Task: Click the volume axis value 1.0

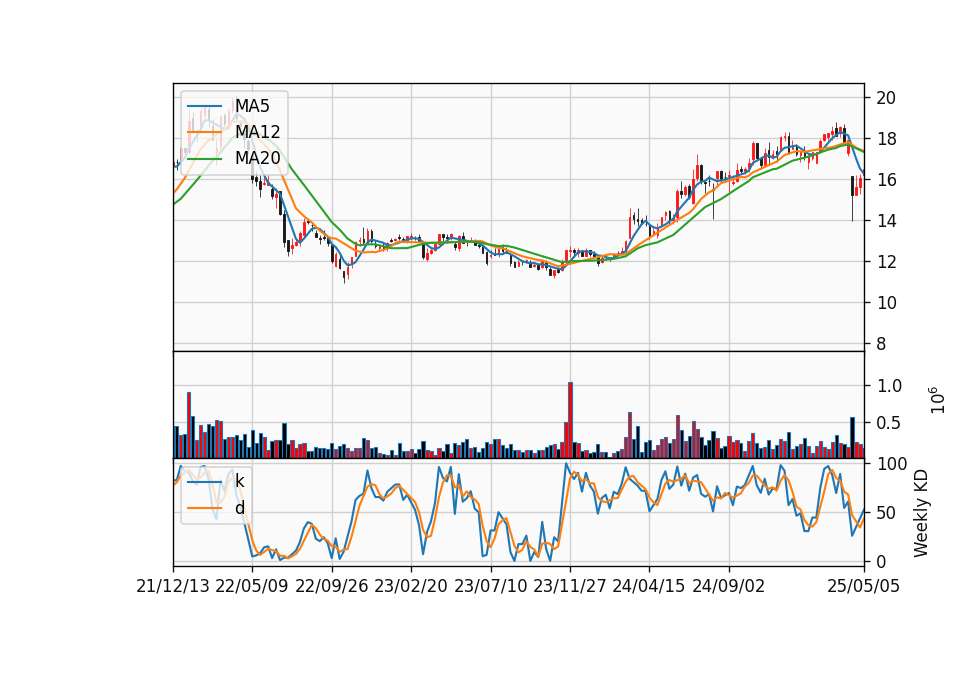Action: (x=890, y=386)
